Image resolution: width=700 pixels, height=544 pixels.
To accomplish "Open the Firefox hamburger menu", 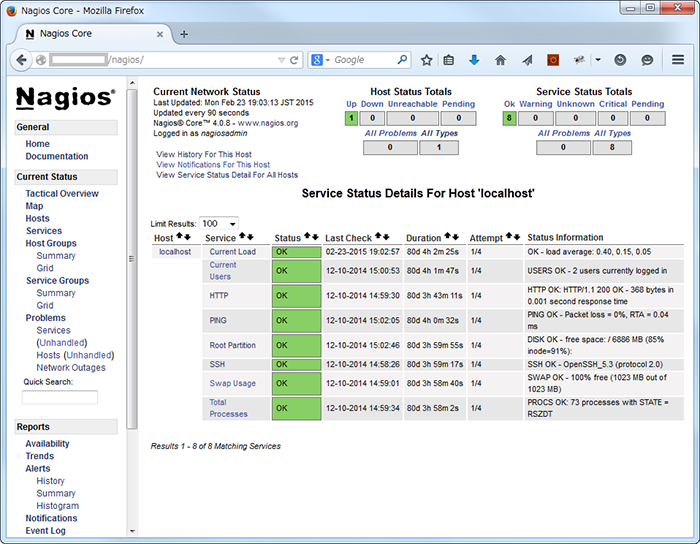I will (678, 60).
